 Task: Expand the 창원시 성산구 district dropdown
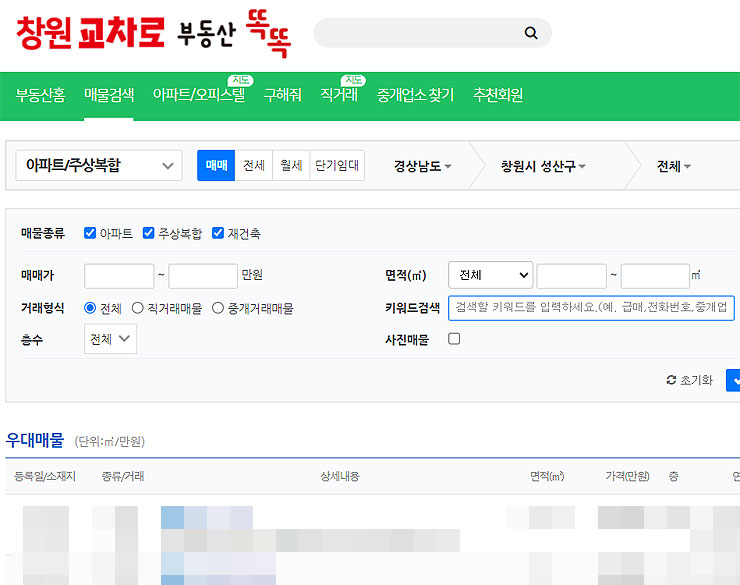[x=543, y=166]
